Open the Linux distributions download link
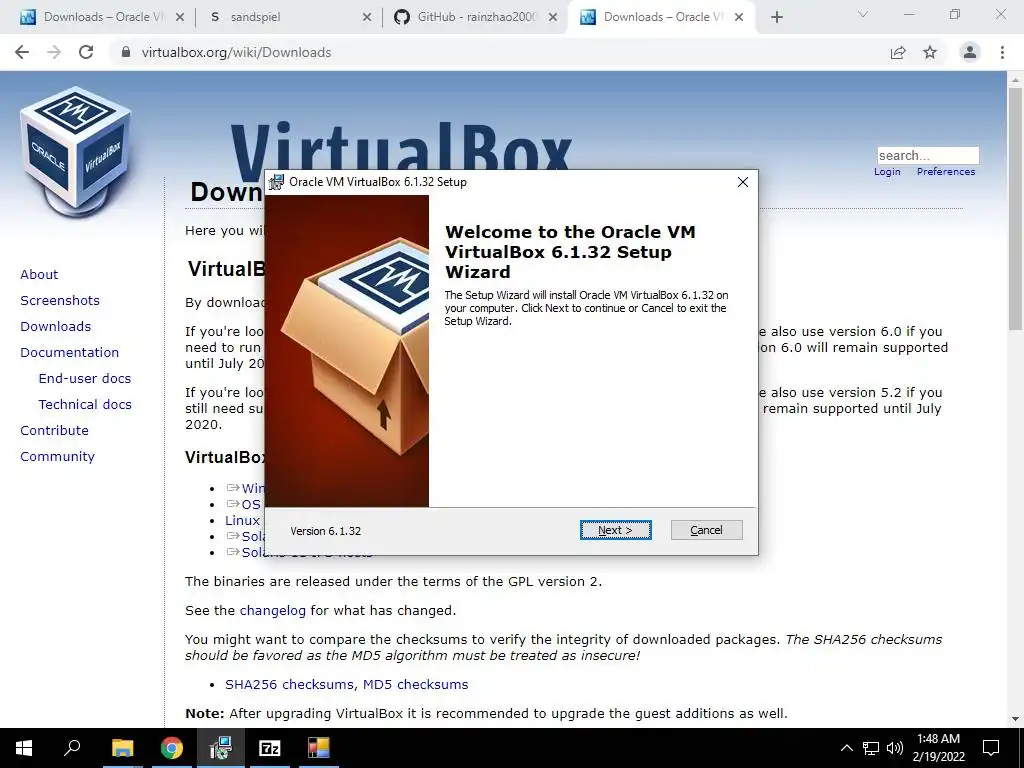 click(244, 520)
